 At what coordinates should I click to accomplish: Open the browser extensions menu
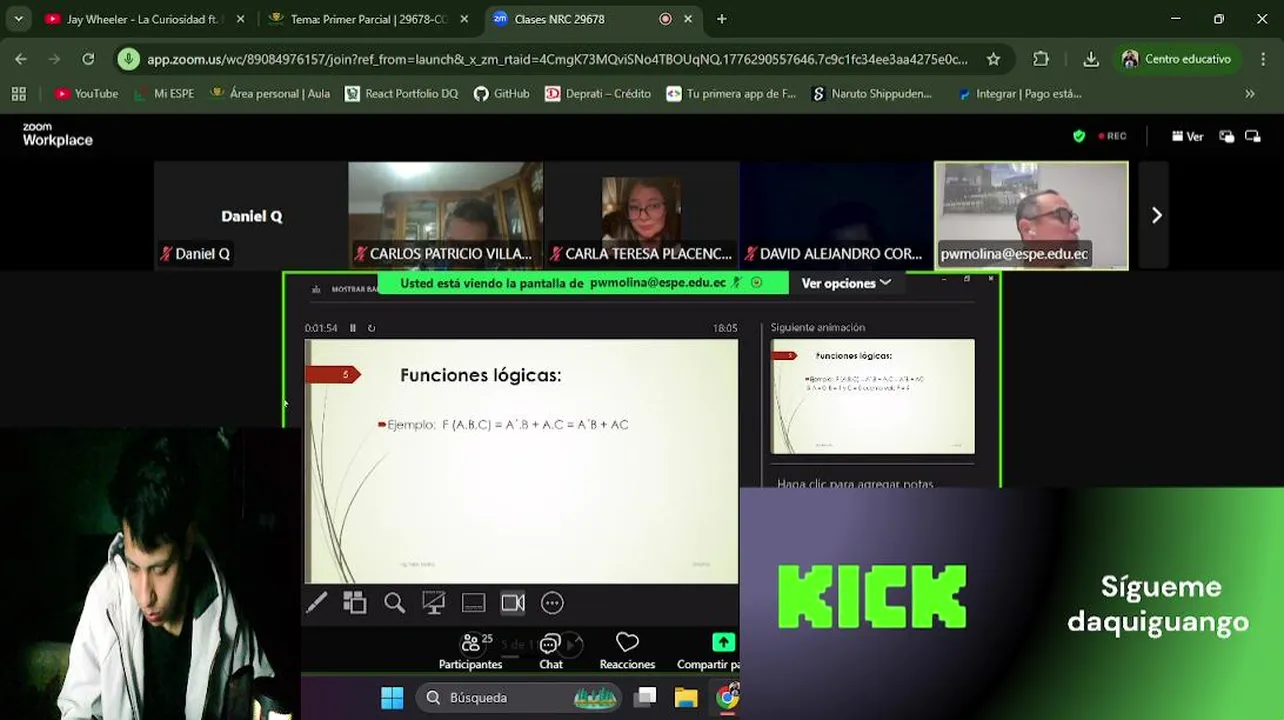(x=1041, y=59)
